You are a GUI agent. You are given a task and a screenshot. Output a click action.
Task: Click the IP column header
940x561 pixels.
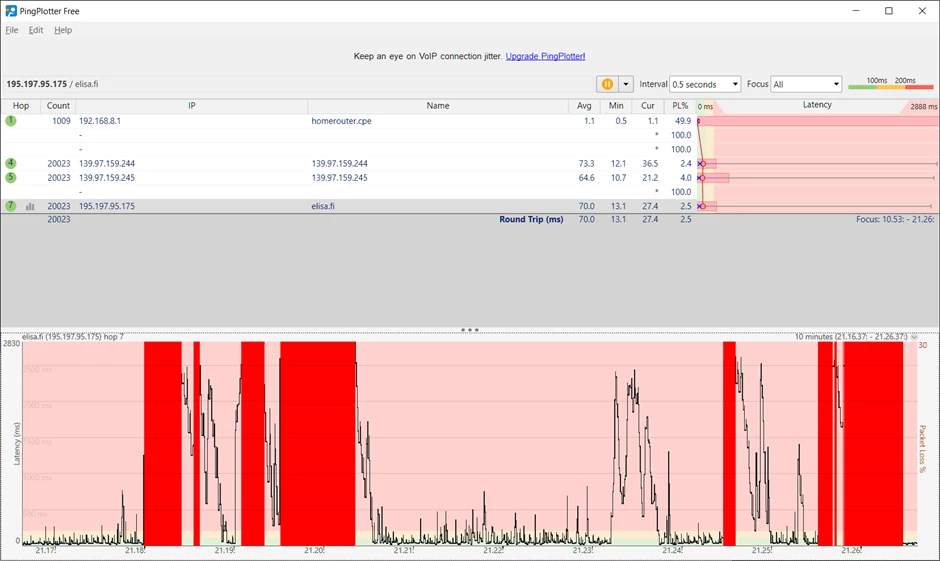coord(192,105)
